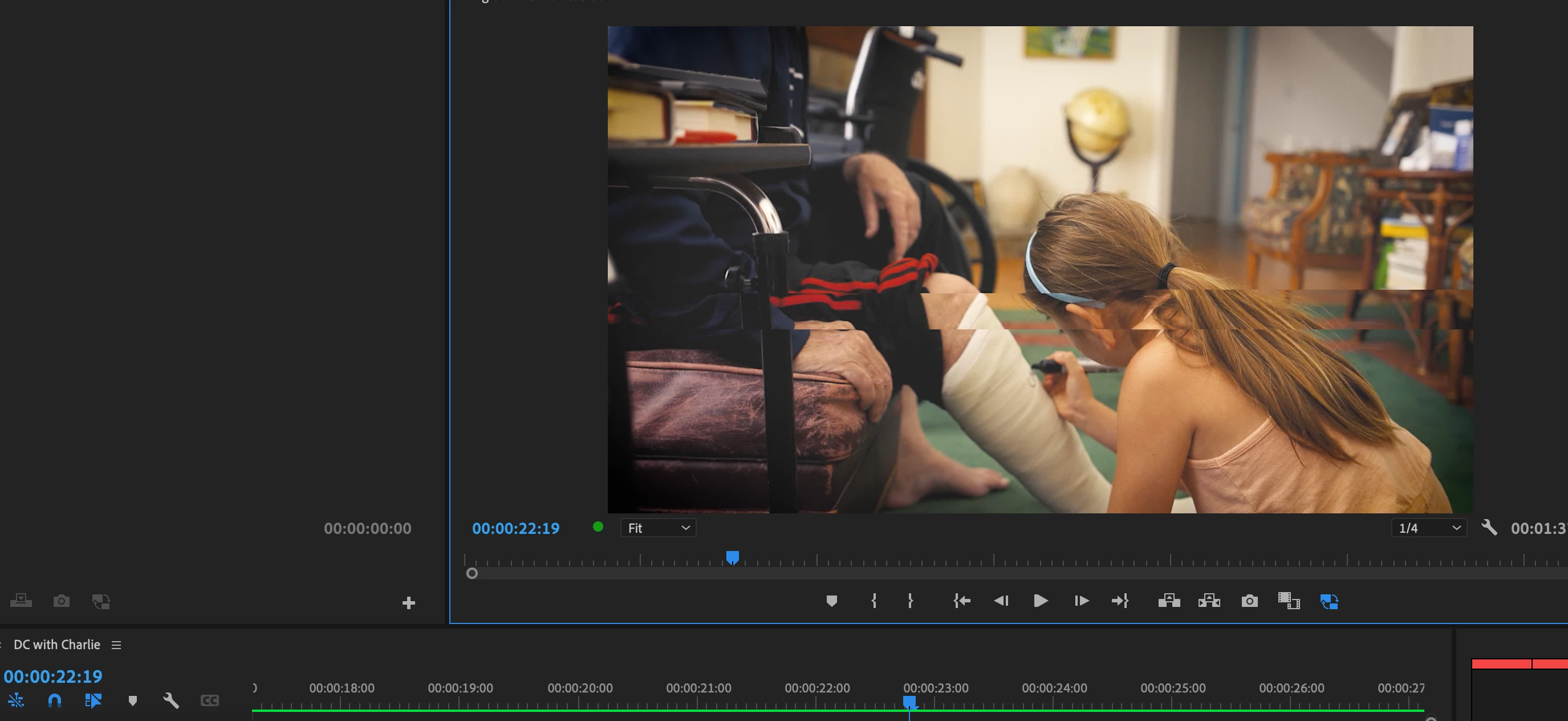
Task: Step back one frame
Action: point(1001,601)
